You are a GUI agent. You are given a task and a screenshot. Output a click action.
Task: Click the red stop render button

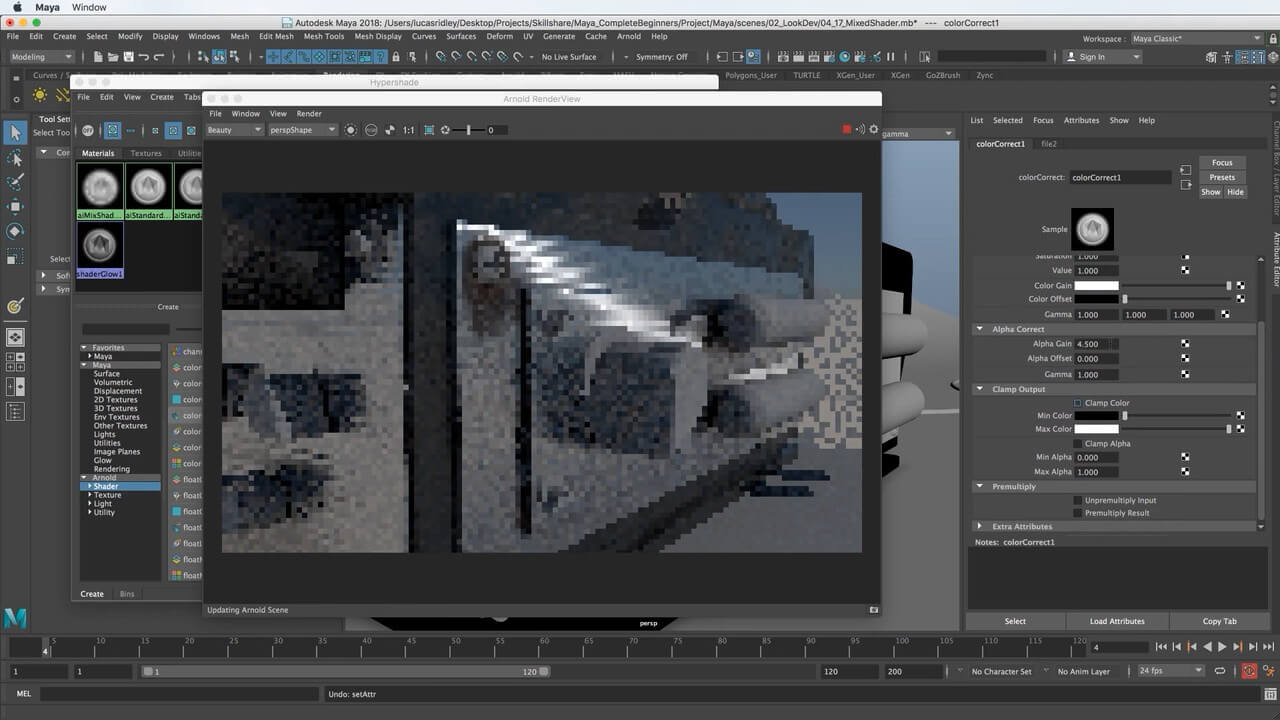pos(847,130)
